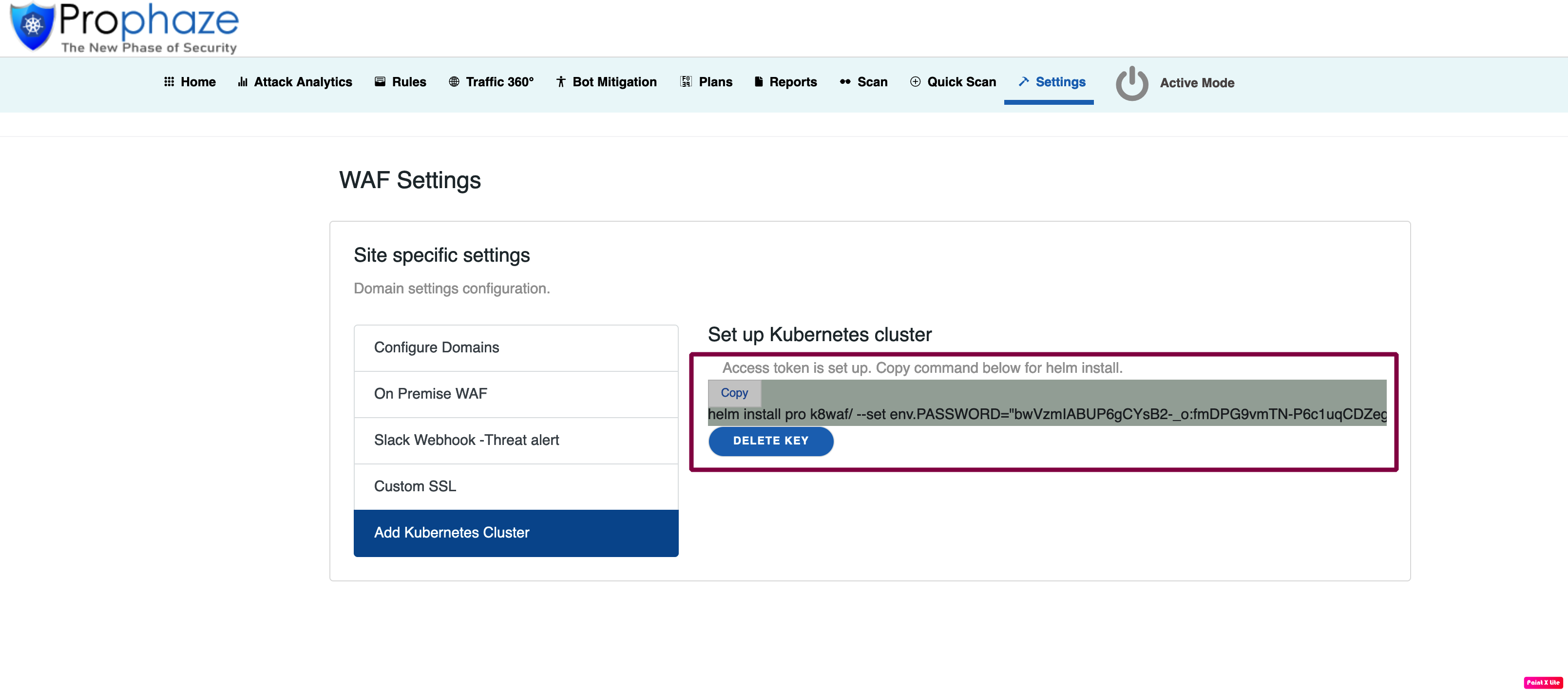Open the Reports menu item

click(x=792, y=81)
